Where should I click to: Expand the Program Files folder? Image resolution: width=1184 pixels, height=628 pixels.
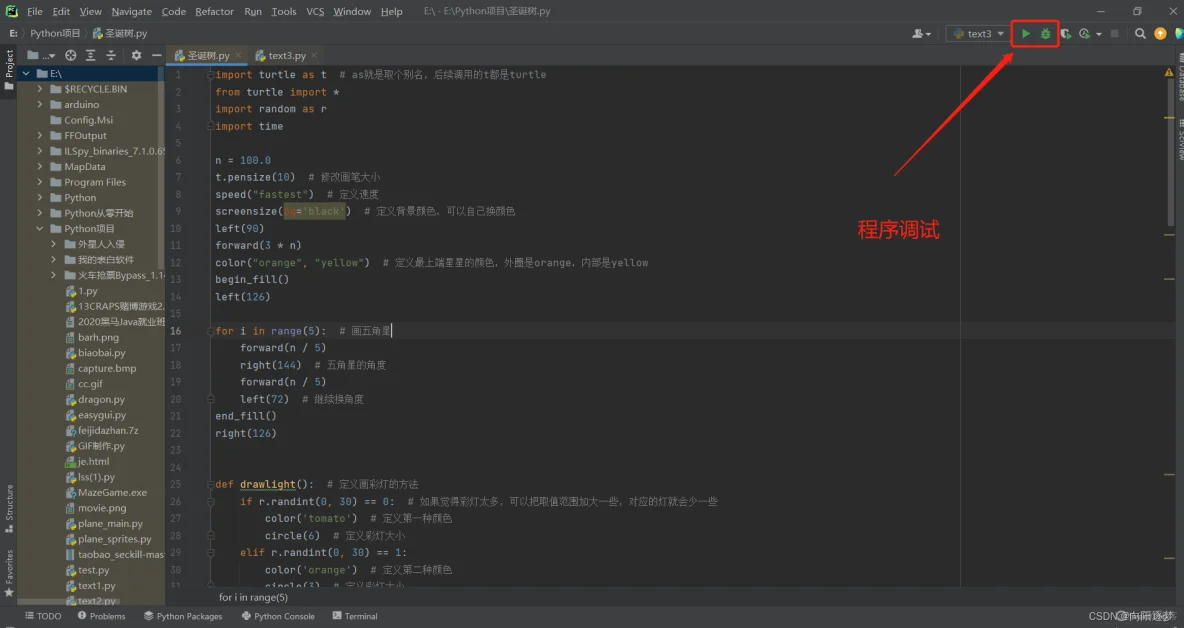(x=40, y=182)
